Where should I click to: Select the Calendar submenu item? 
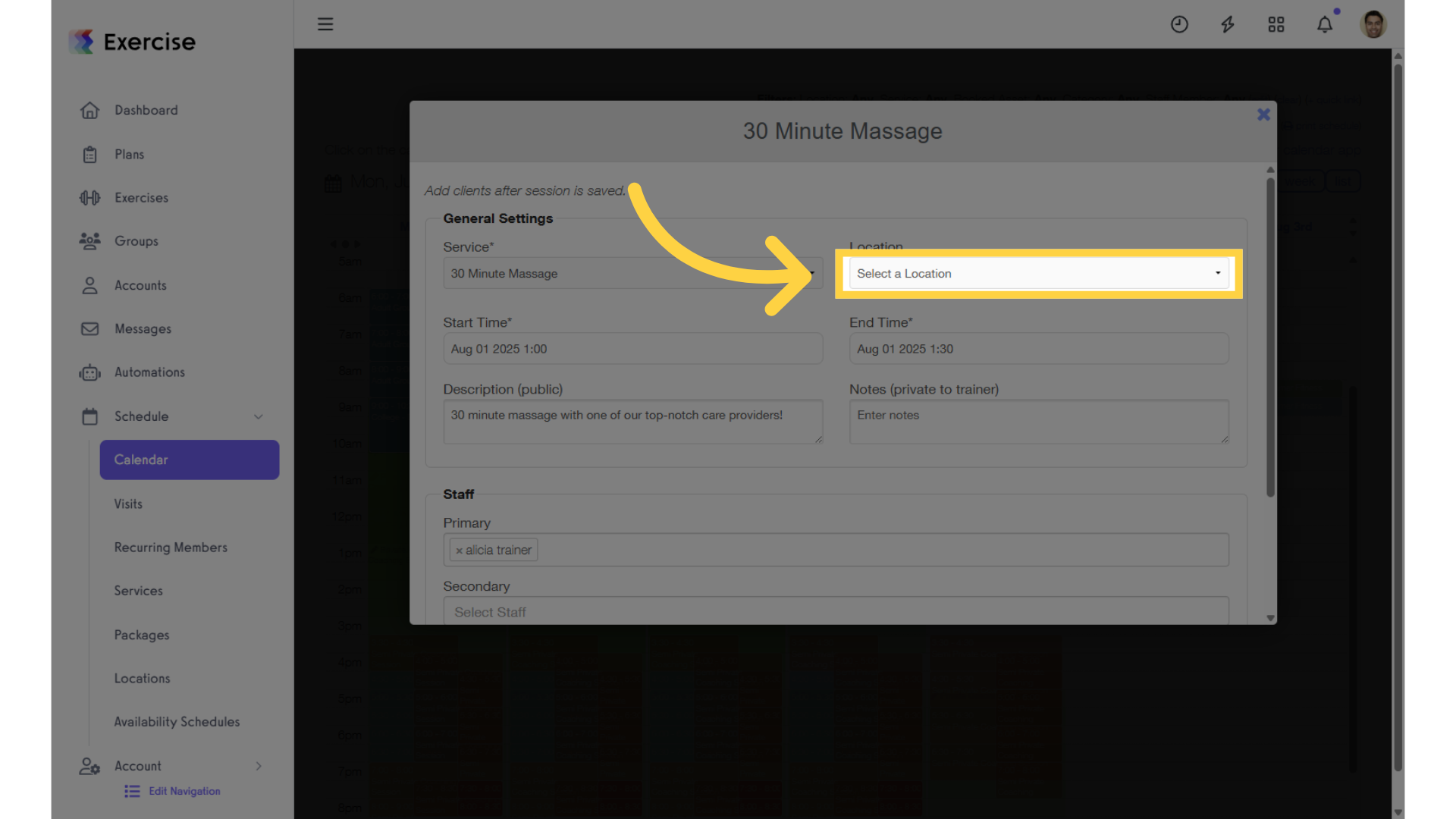190,460
